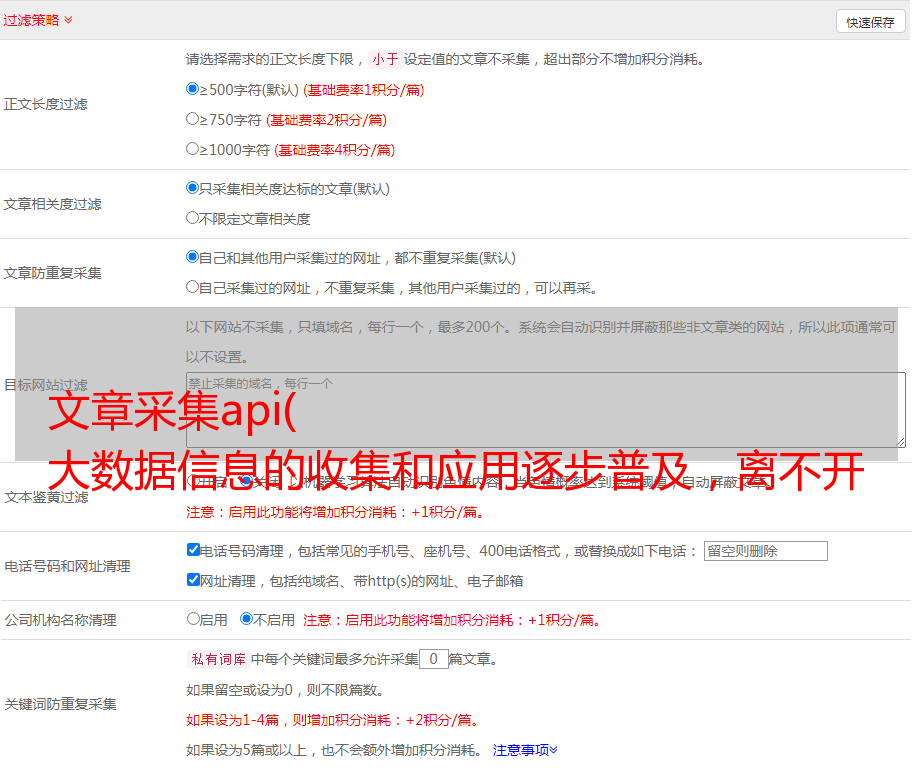This screenshot has height=768, width=912.
Task: Click the 小于 highlighted tag
Action: pyautogui.click(x=385, y=59)
